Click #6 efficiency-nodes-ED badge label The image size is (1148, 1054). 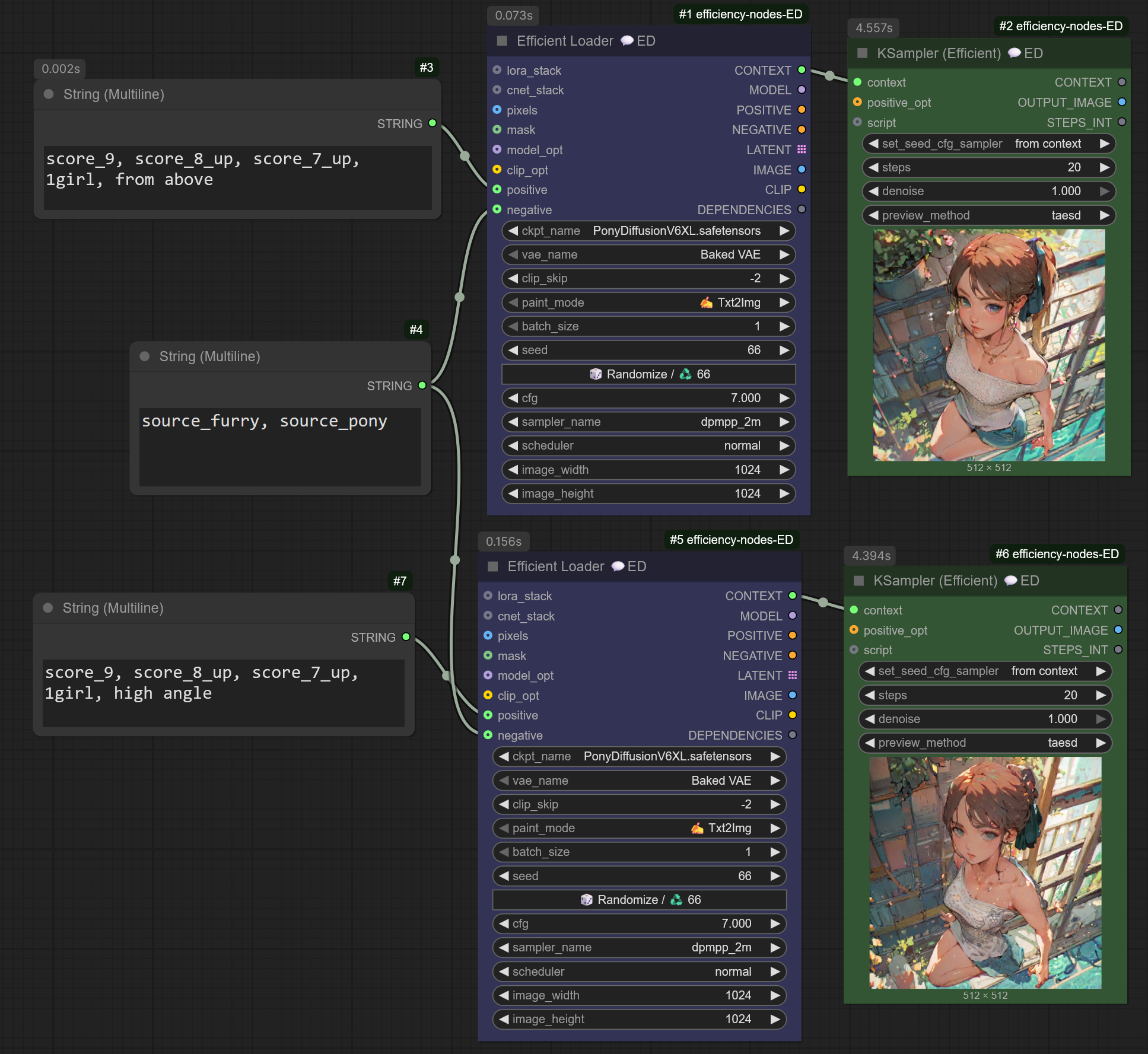[1057, 554]
